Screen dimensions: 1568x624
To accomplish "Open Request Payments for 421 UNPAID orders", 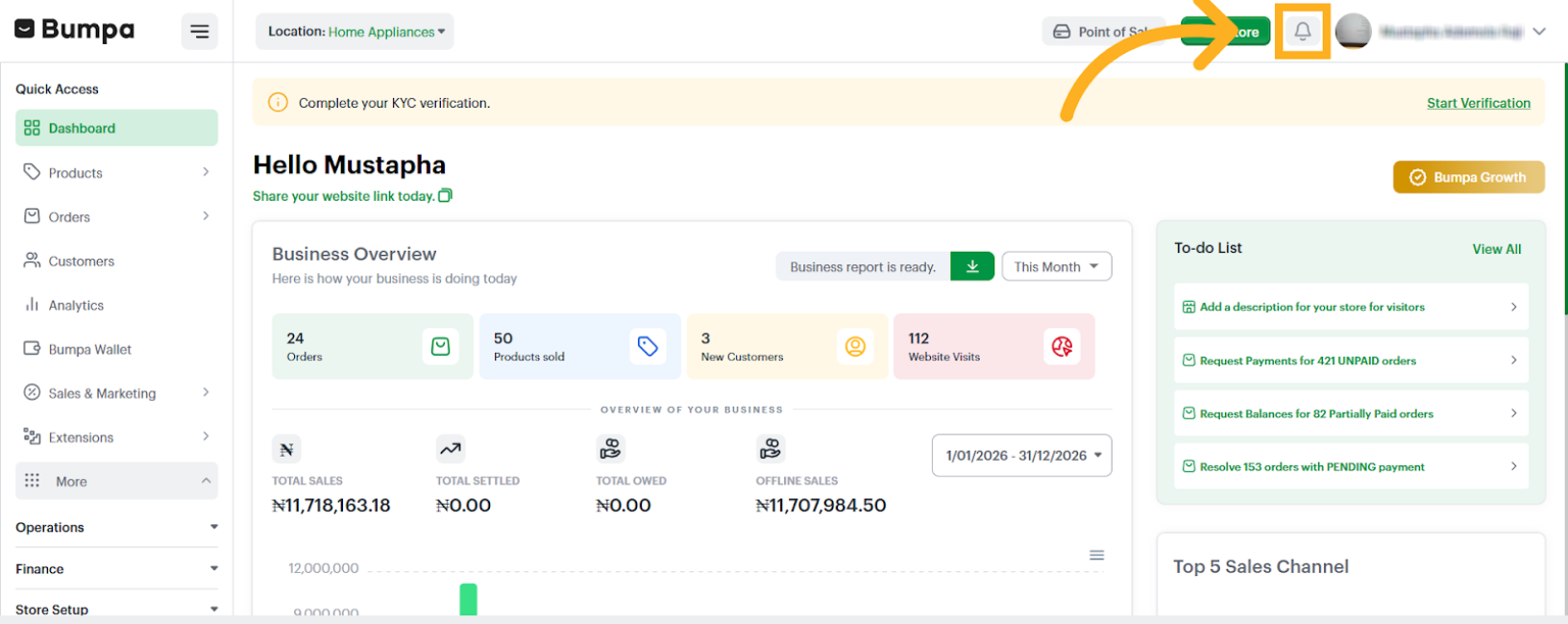I will tap(1351, 361).
